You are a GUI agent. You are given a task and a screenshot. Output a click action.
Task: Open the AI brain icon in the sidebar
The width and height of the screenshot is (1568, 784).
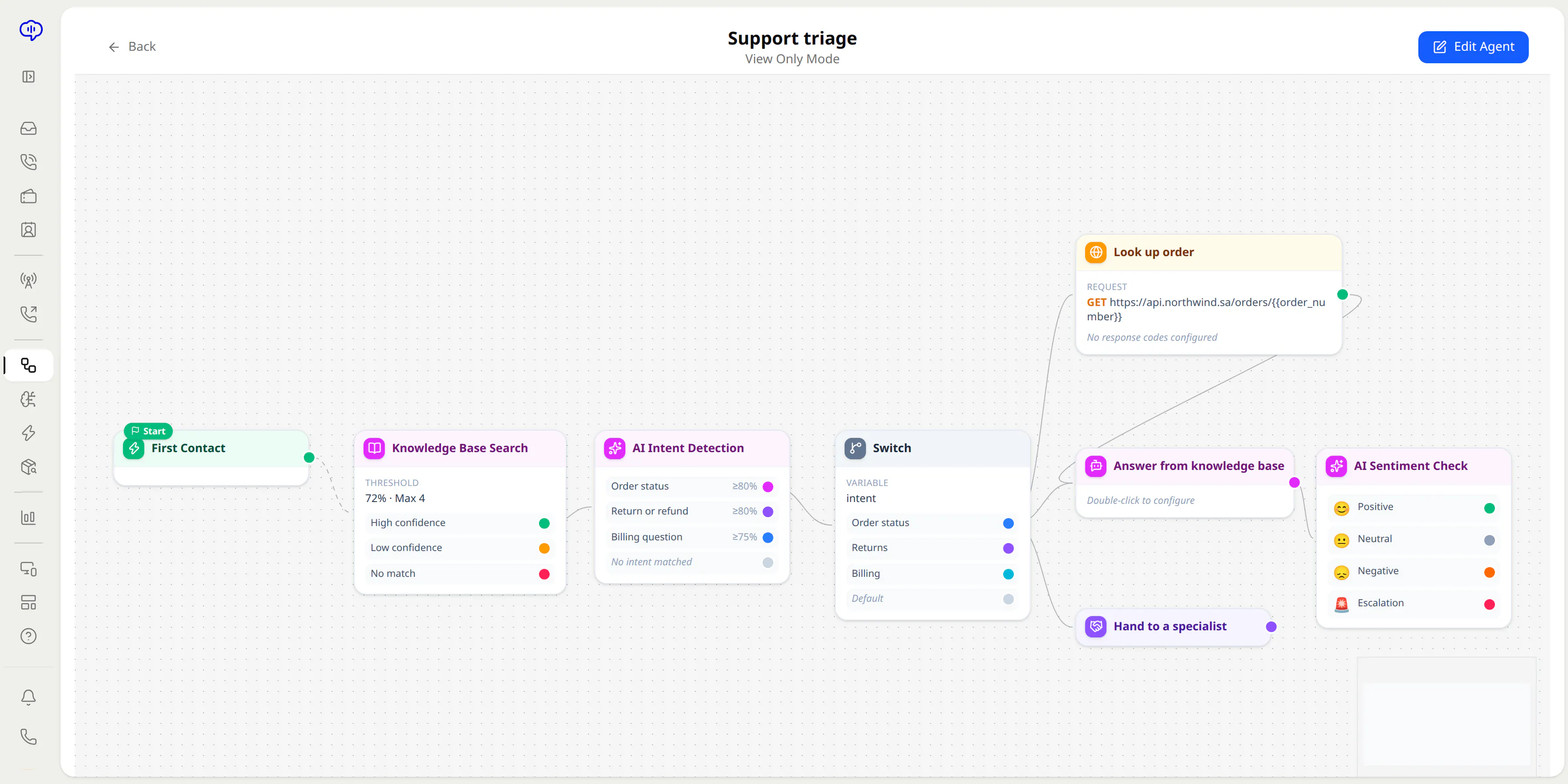point(29,399)
